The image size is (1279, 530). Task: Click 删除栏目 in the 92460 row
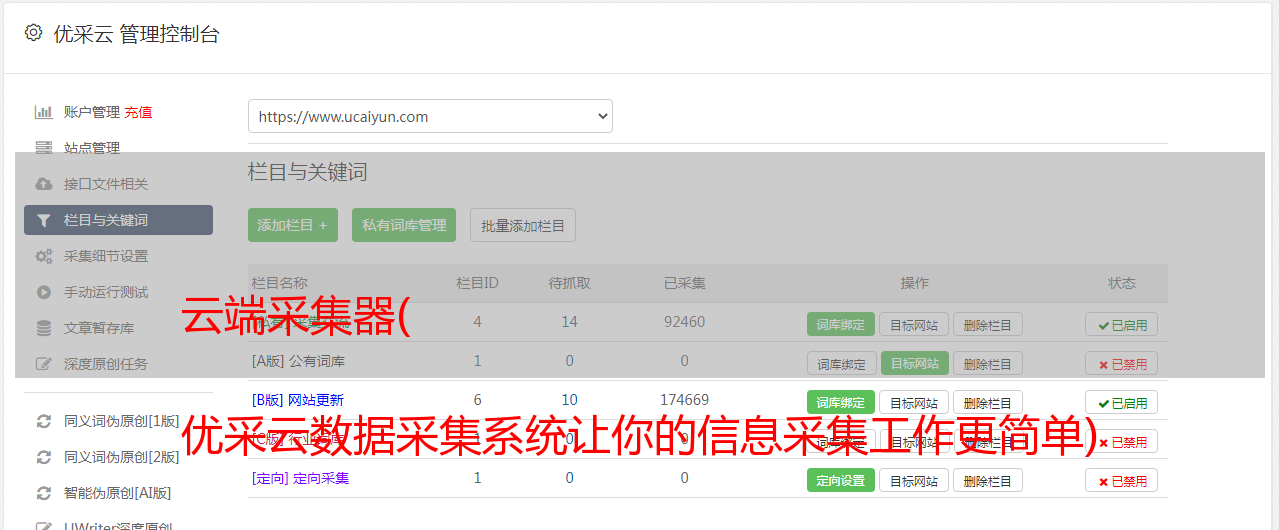coord(987,324)
